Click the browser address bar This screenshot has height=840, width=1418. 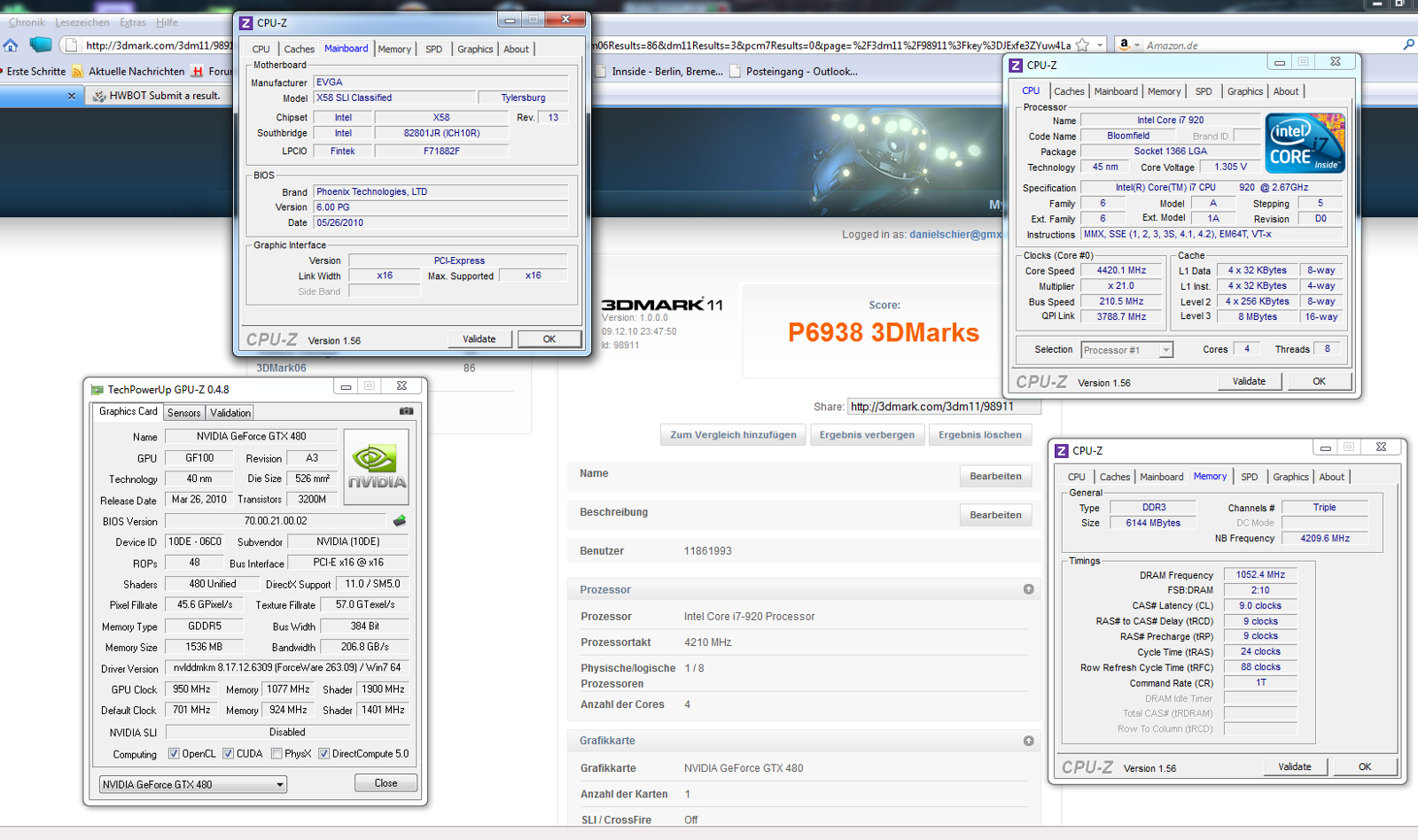point(576,45)
